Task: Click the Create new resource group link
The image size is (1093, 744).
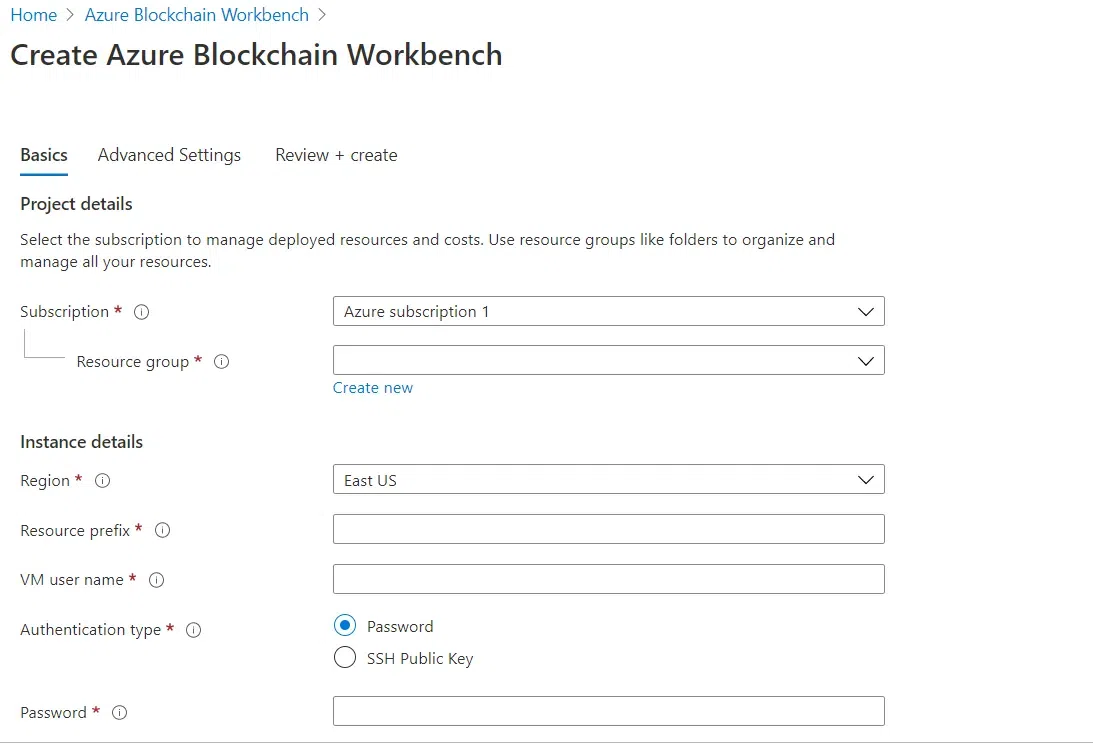Action: click(373, 388)
